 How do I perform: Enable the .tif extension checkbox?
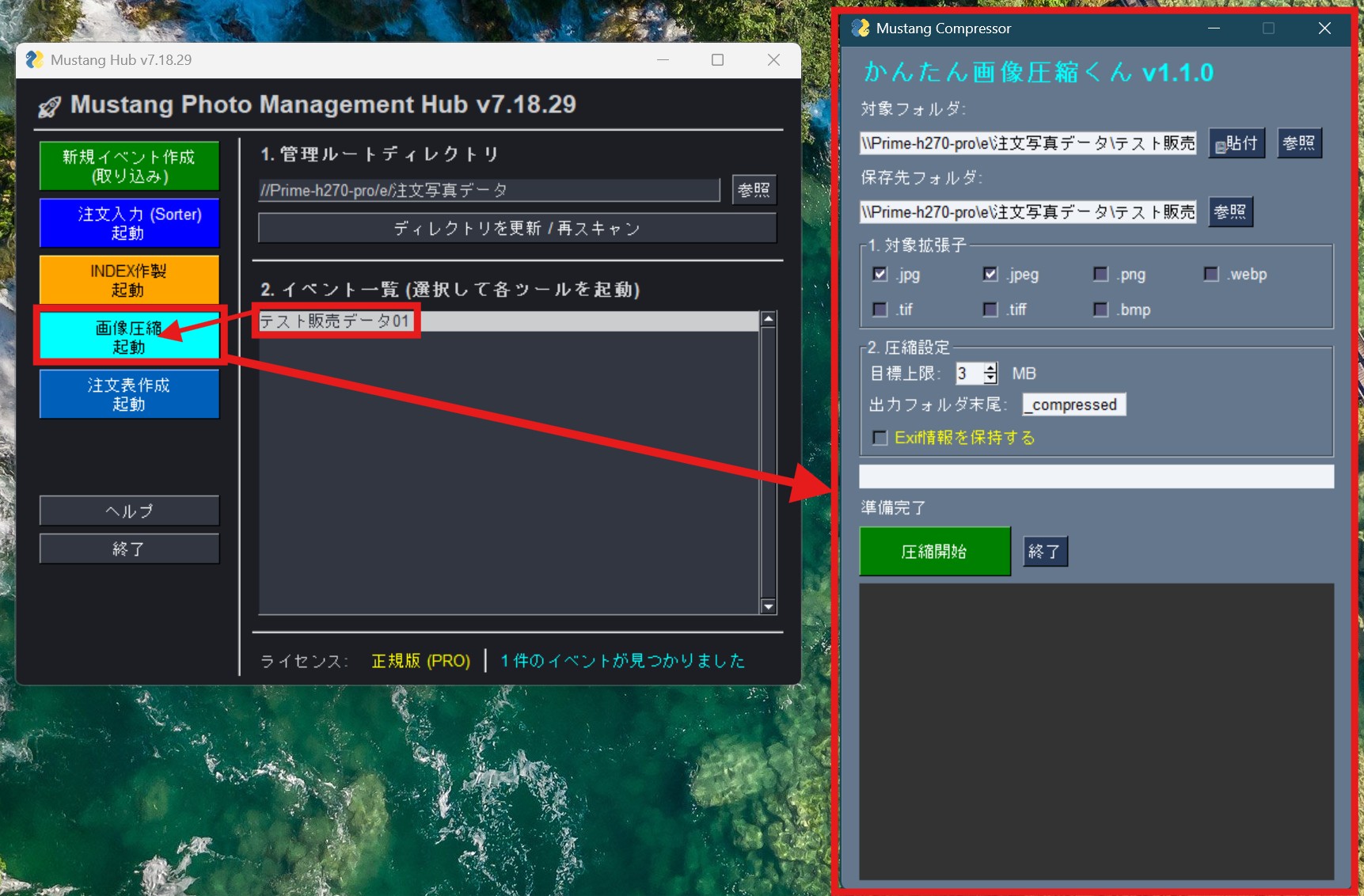tap(880, 309)
